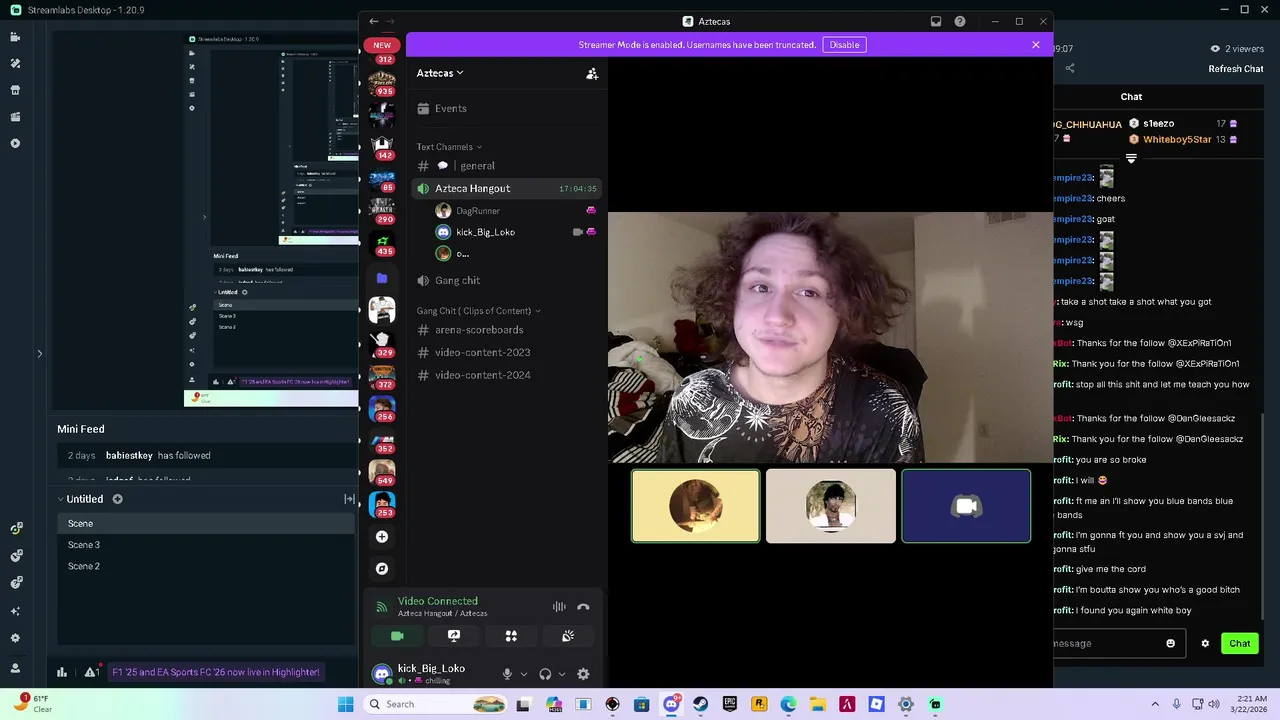Open Streamlabs Editor icon in sidebar
Screen dimensions: 1280x720
[x=15, y=37]
